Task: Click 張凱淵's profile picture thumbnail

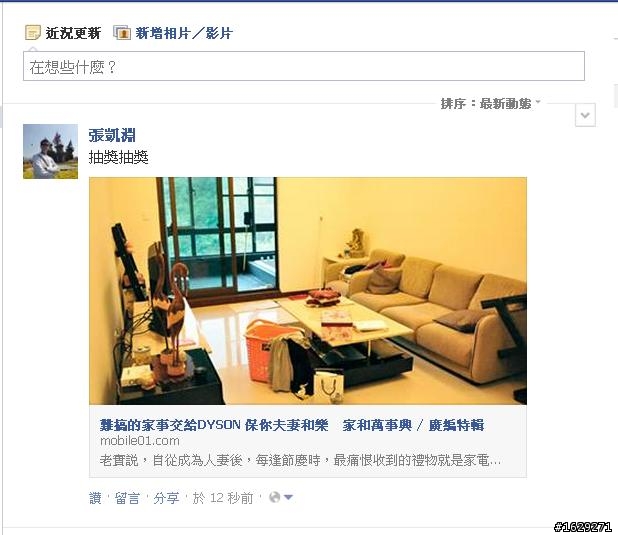Action: tap(50, 151)
